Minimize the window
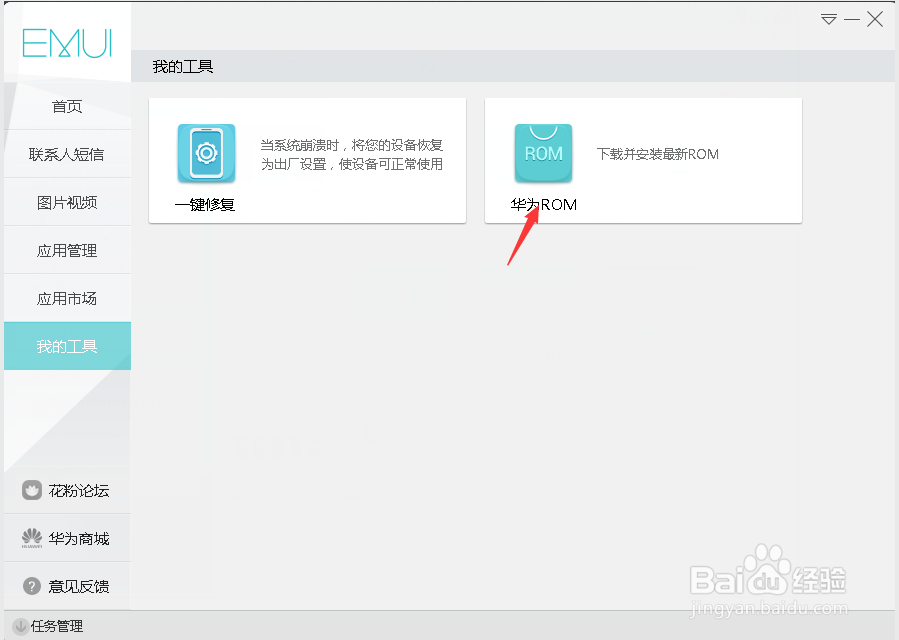 [x=852, y=19]
